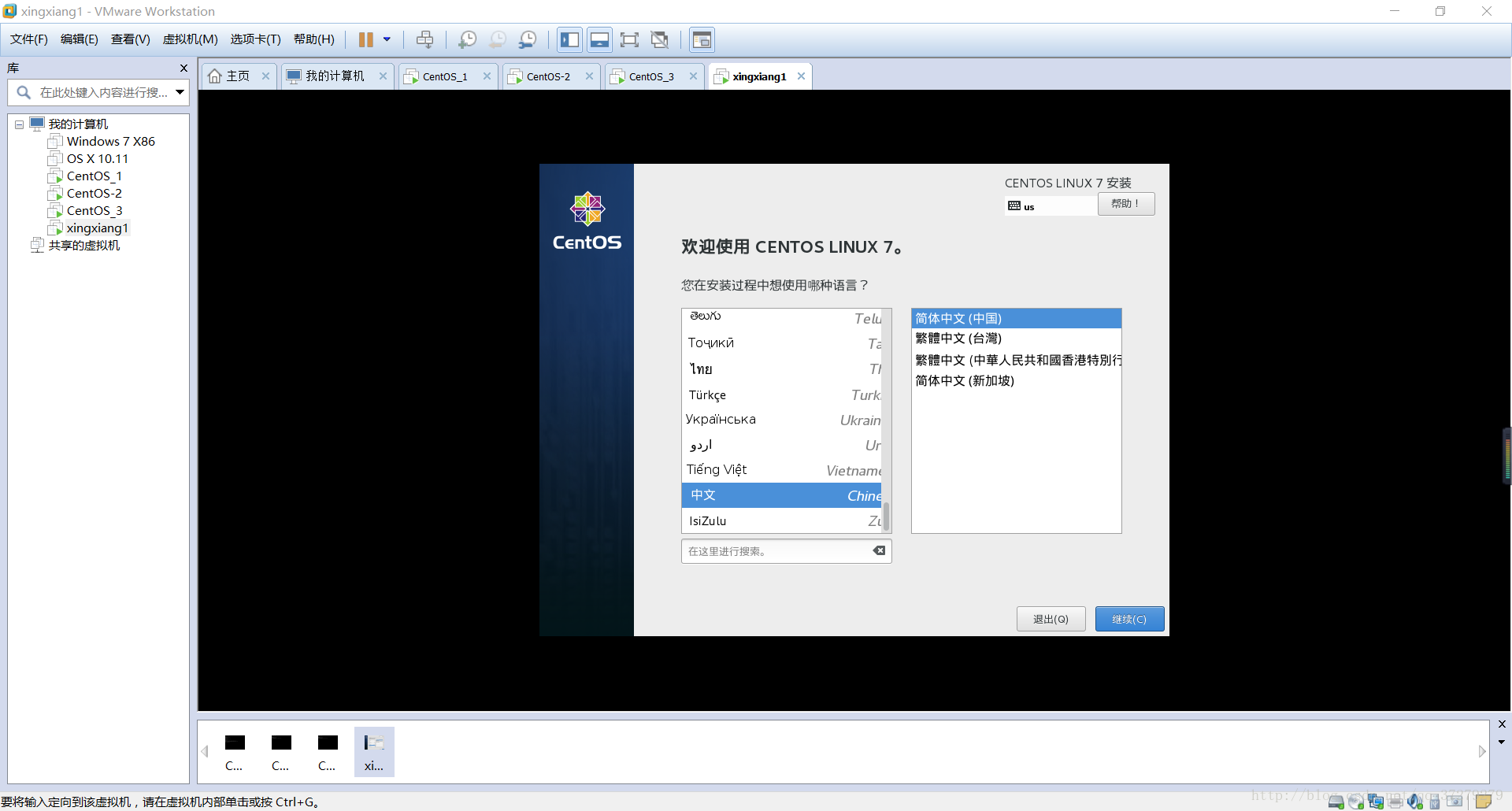The width and height of the screenshot is (1512, 811).
Task: Select 中文 in the language list
Action: tap(781, 495)
